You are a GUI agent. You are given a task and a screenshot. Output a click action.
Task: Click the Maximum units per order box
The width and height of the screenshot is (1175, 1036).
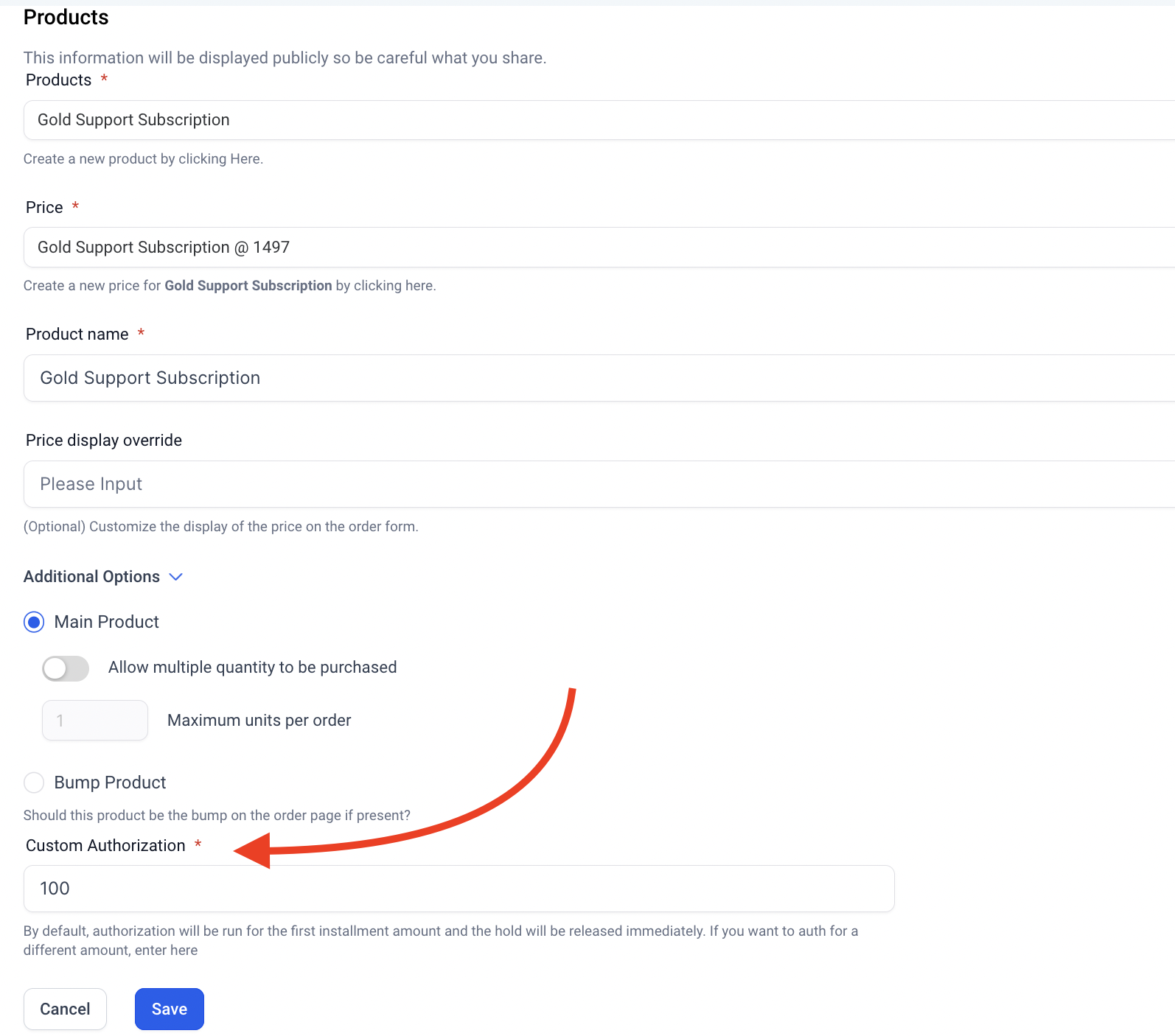coord(95,721)
